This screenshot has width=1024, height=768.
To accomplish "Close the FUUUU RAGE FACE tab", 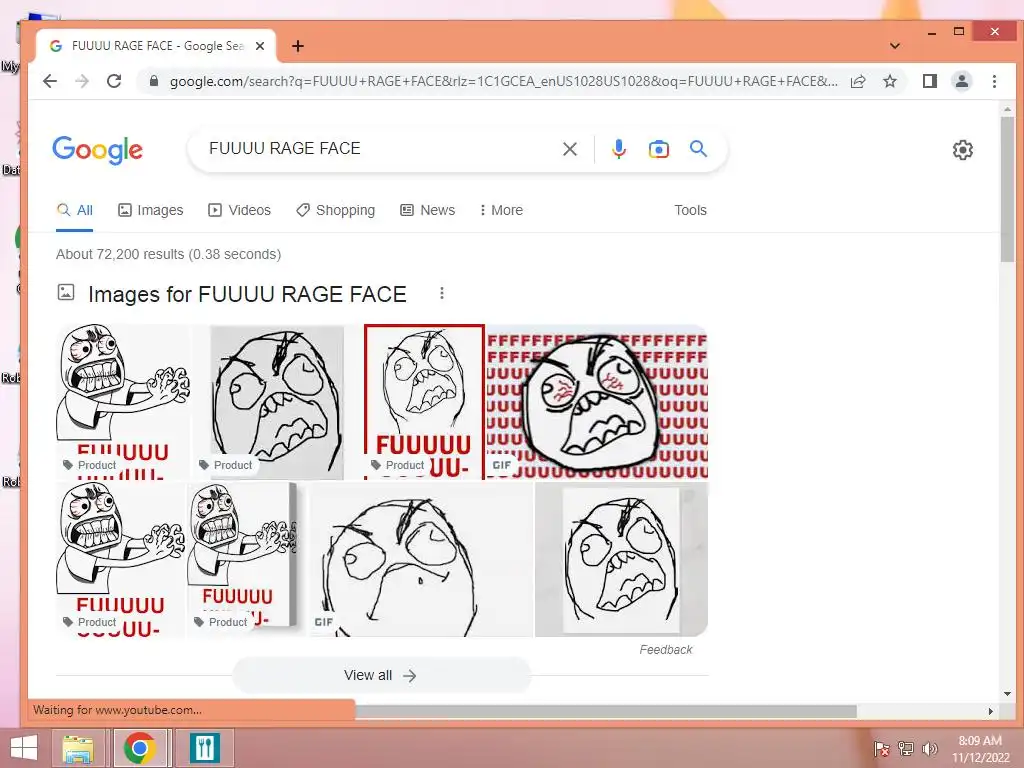I will 260,46.
